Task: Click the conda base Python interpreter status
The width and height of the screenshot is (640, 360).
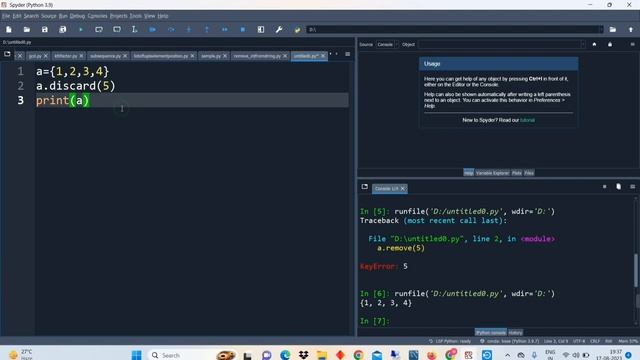Action: tap(509, 341)
